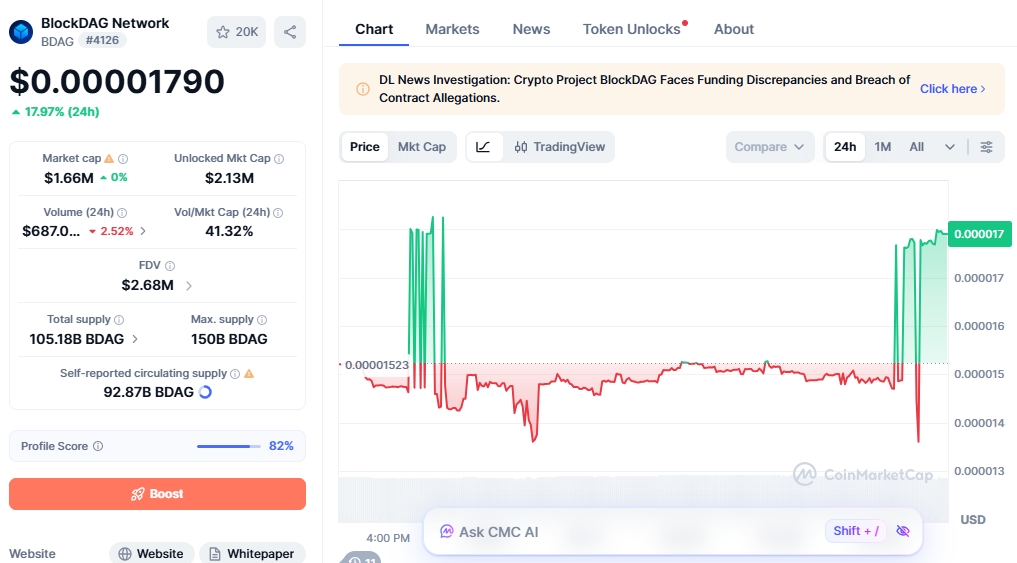
Task: Open Volume (24h) info icon
Action: pyautogui.click(x=122, y=212)
